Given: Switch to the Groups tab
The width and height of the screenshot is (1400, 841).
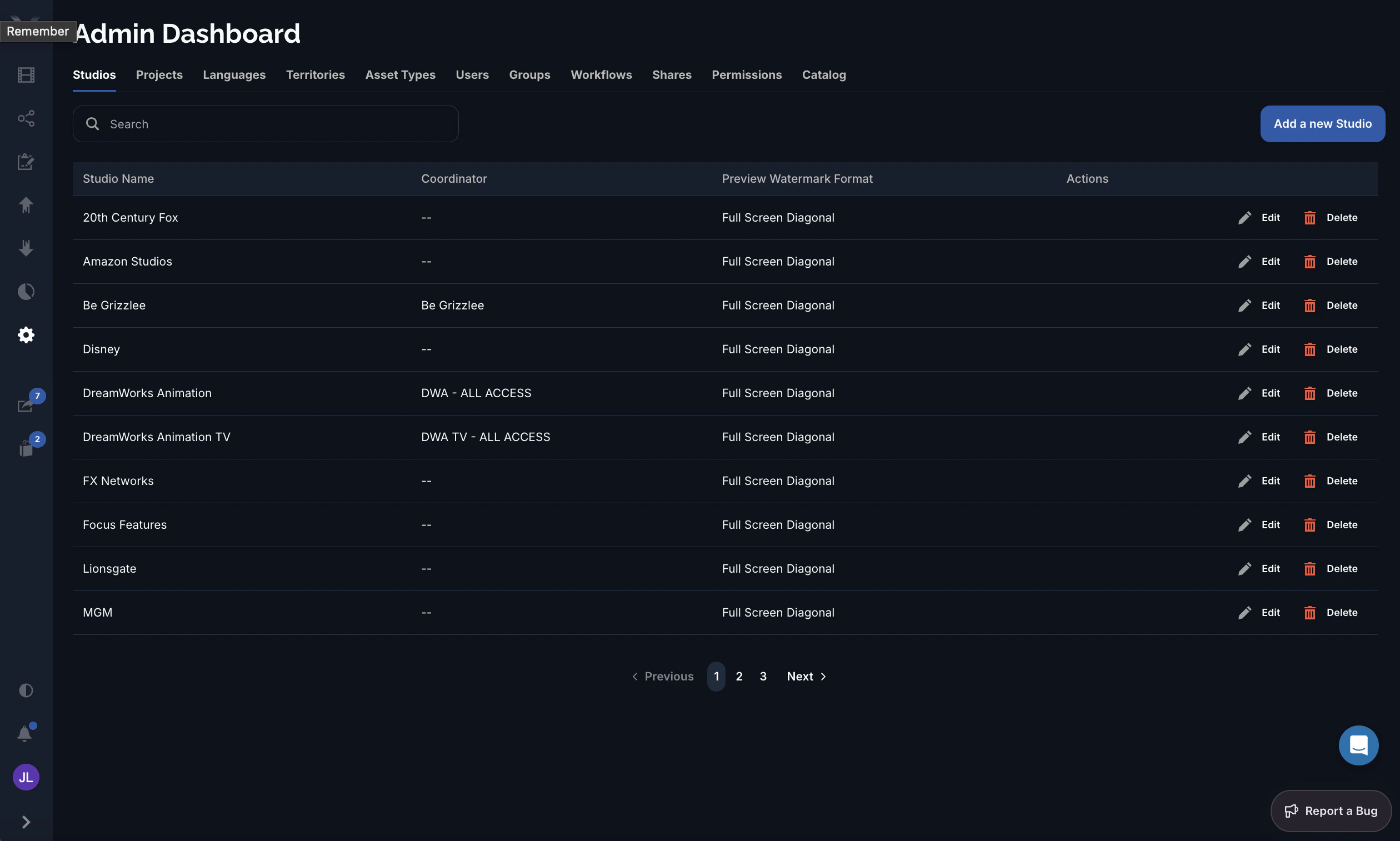Looking at the screenshot, I should tap(529, 75).
